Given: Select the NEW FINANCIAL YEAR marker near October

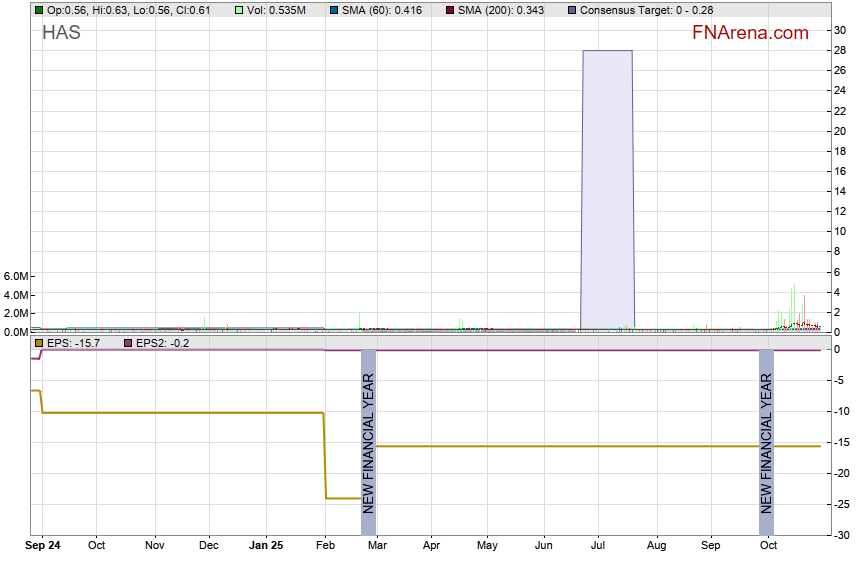Looking at the screenshot, I should pos(766,442).
